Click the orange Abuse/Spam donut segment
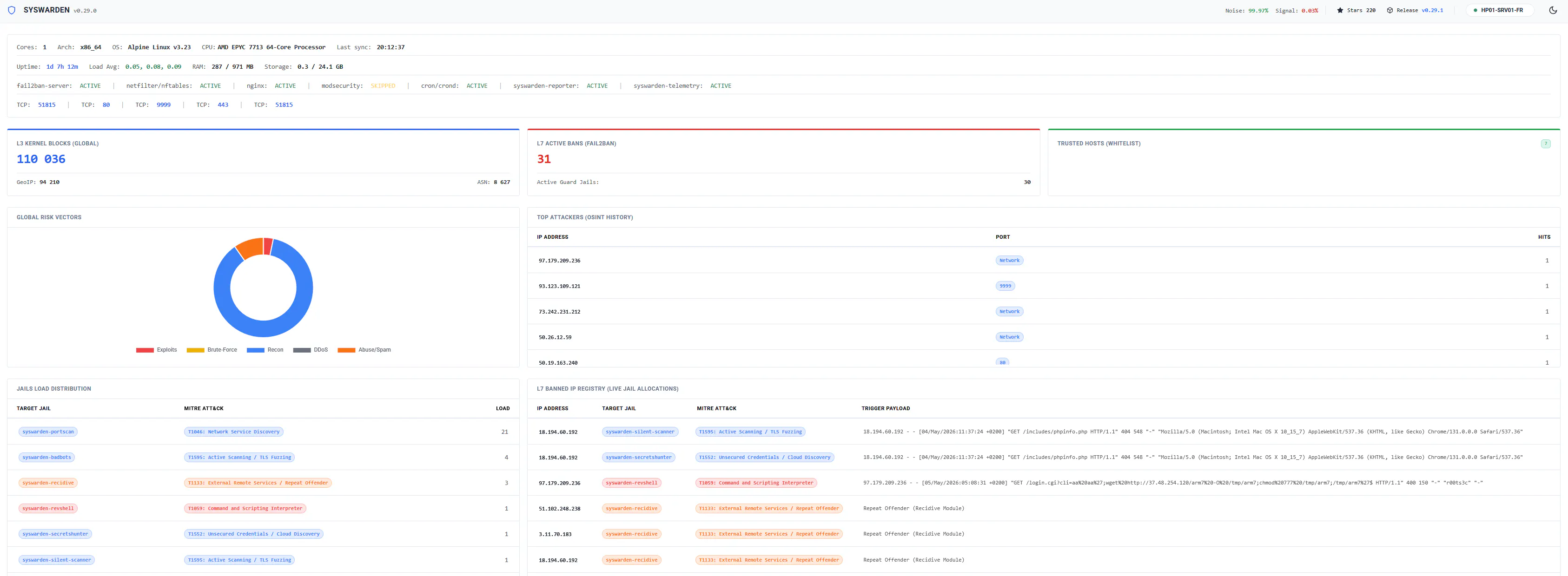Viewport: 1568px width, 576px height. coord(249,248)
